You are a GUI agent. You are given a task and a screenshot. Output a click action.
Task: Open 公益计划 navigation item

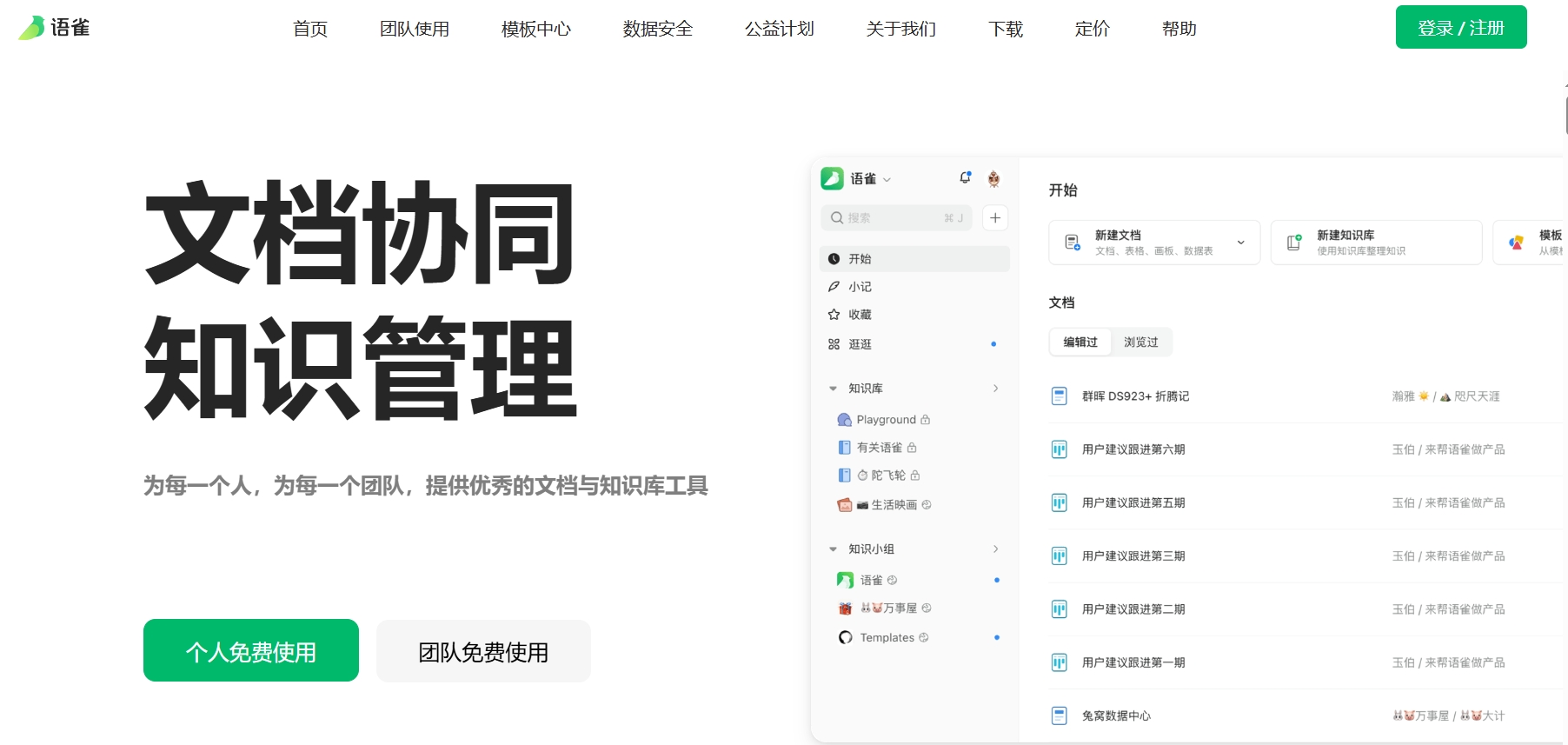click(780, 29)
